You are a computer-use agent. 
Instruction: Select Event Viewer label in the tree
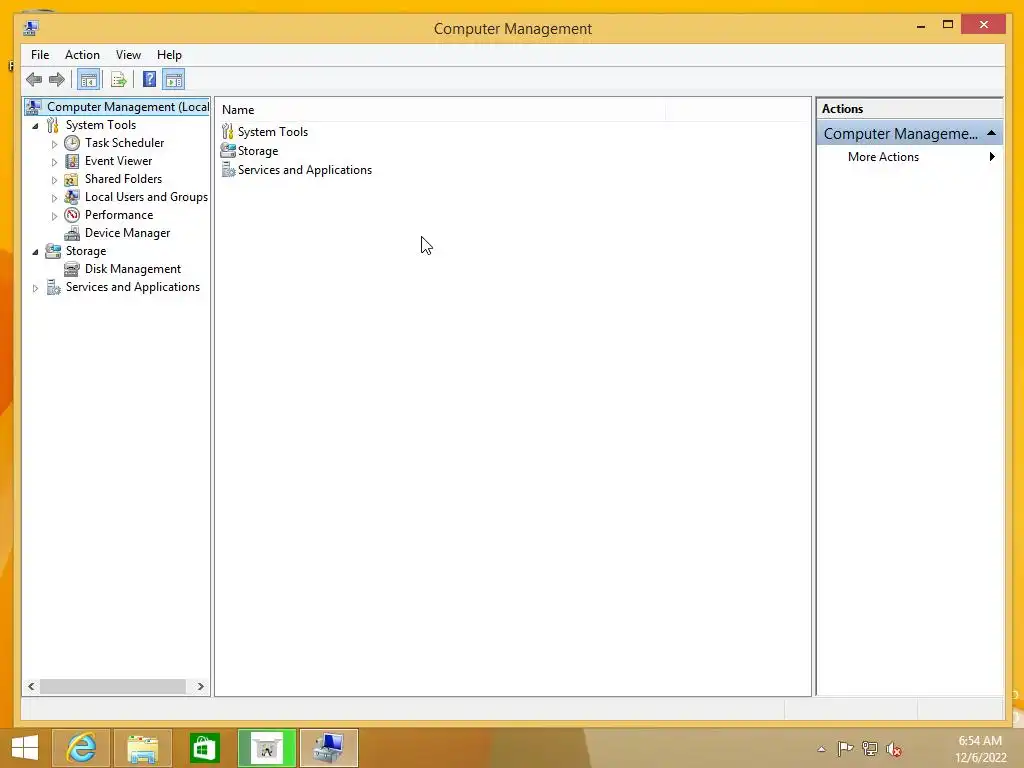[118, 161]
